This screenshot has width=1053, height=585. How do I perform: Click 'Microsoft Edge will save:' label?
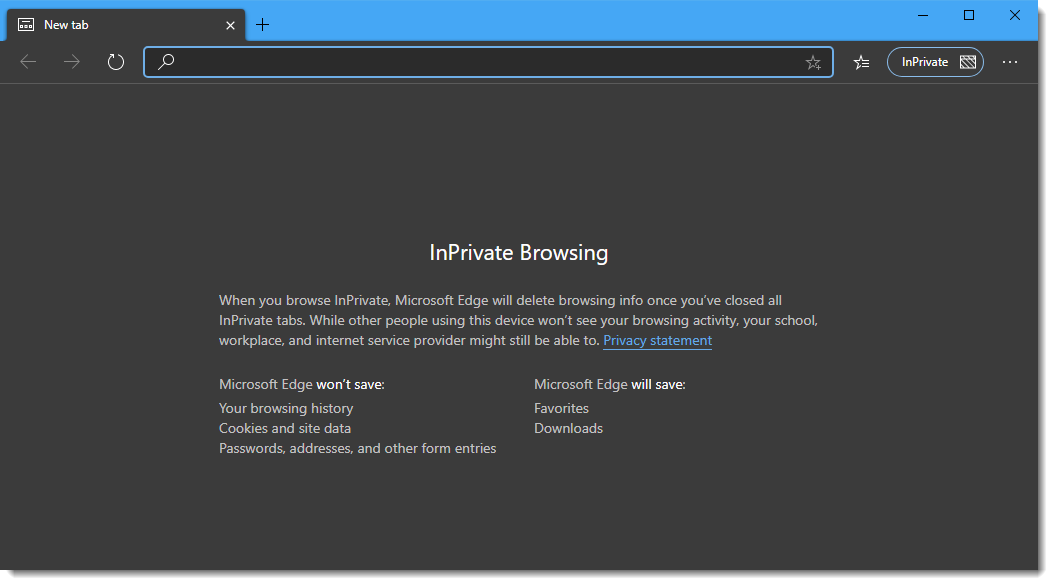[x=610, y=385]
